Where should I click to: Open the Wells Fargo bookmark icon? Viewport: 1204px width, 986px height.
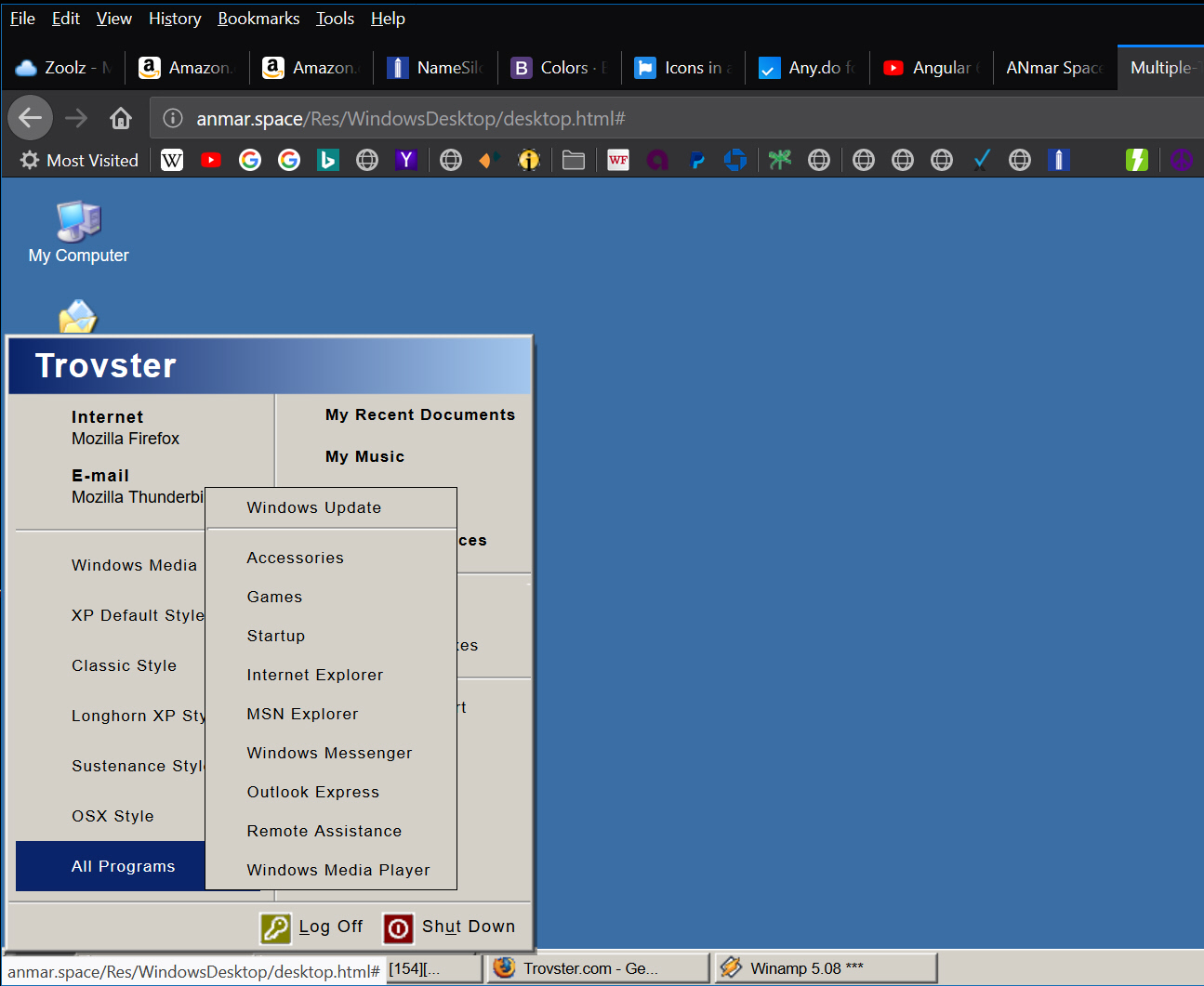(618, 161)
